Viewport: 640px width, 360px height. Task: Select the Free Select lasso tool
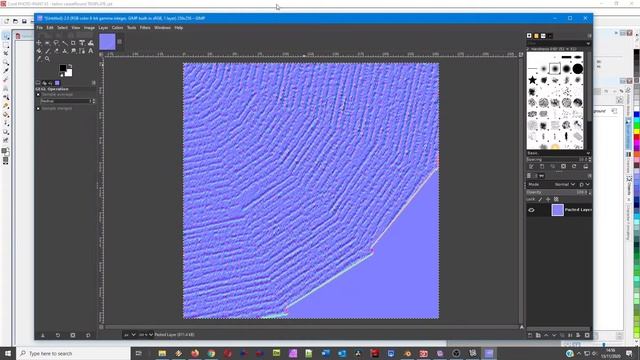(x=56, y=43)
